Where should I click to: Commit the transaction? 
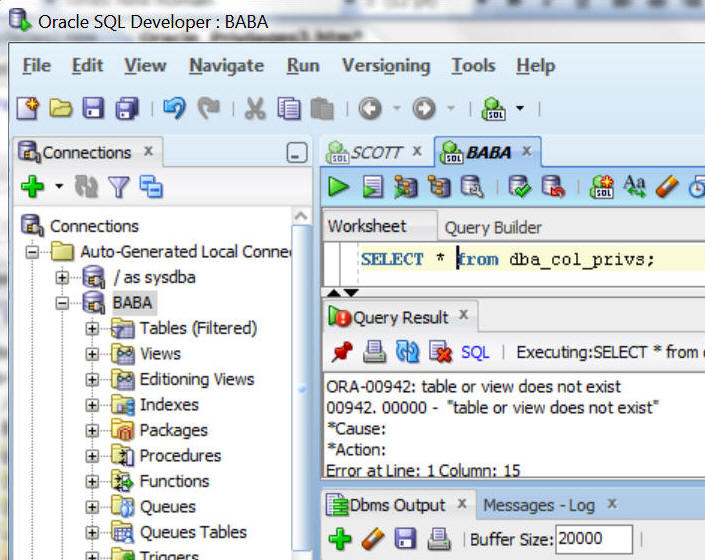[x=519, y=187]
